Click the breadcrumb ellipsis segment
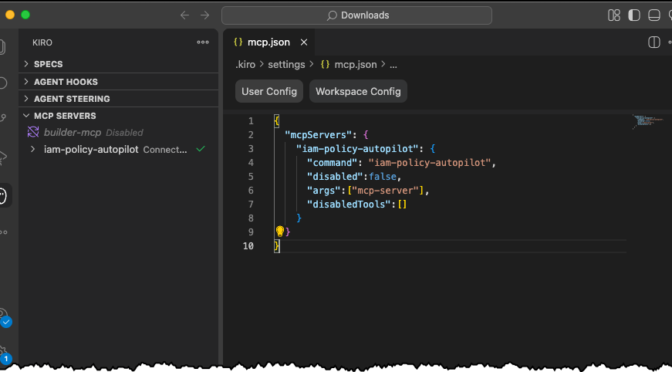Image resolution: width=672 pixels, height=372 pixels. pyautogui.click(x=393, y=65)
